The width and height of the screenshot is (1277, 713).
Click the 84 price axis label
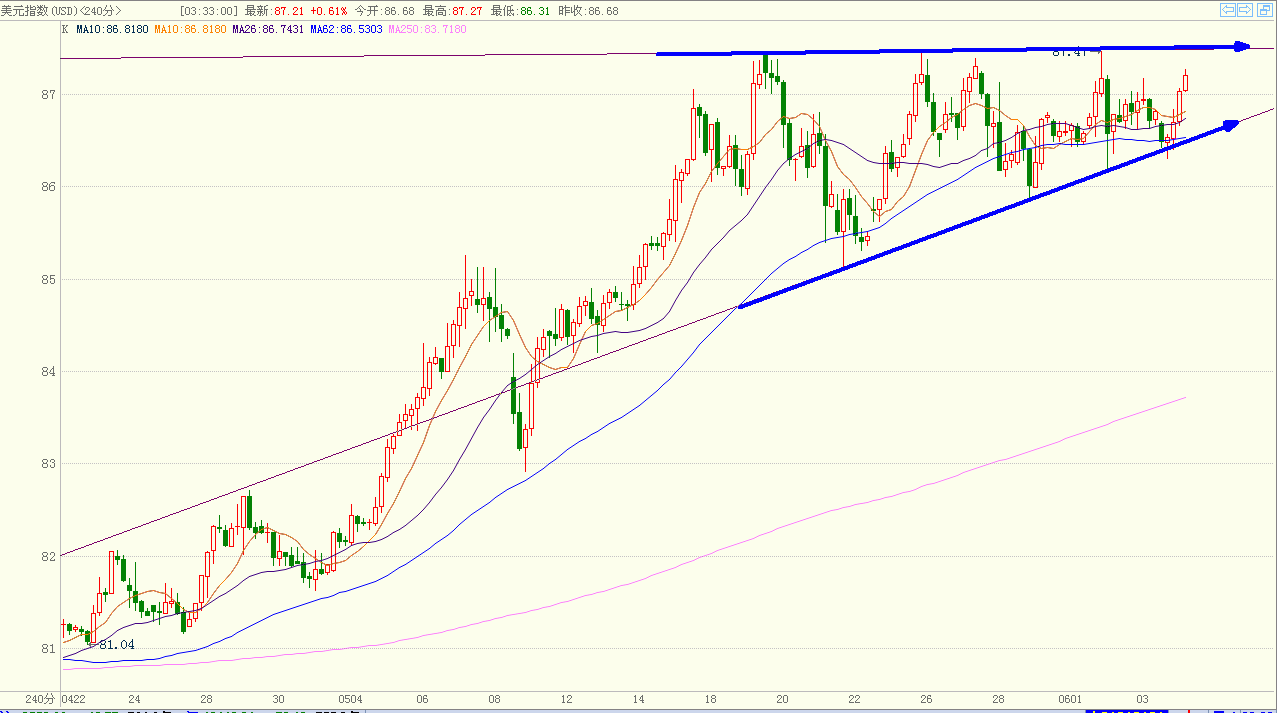(47, 372)
